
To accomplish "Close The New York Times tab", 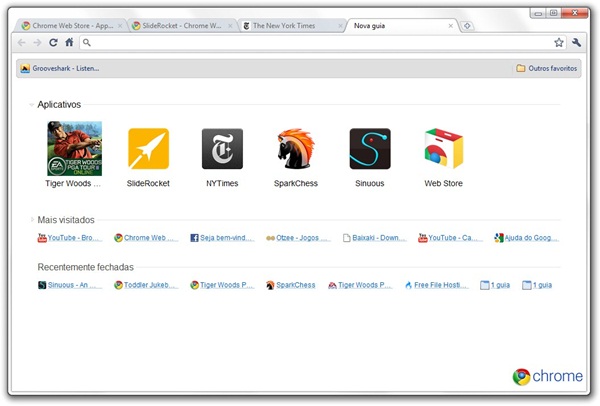I will pos(341,26).
